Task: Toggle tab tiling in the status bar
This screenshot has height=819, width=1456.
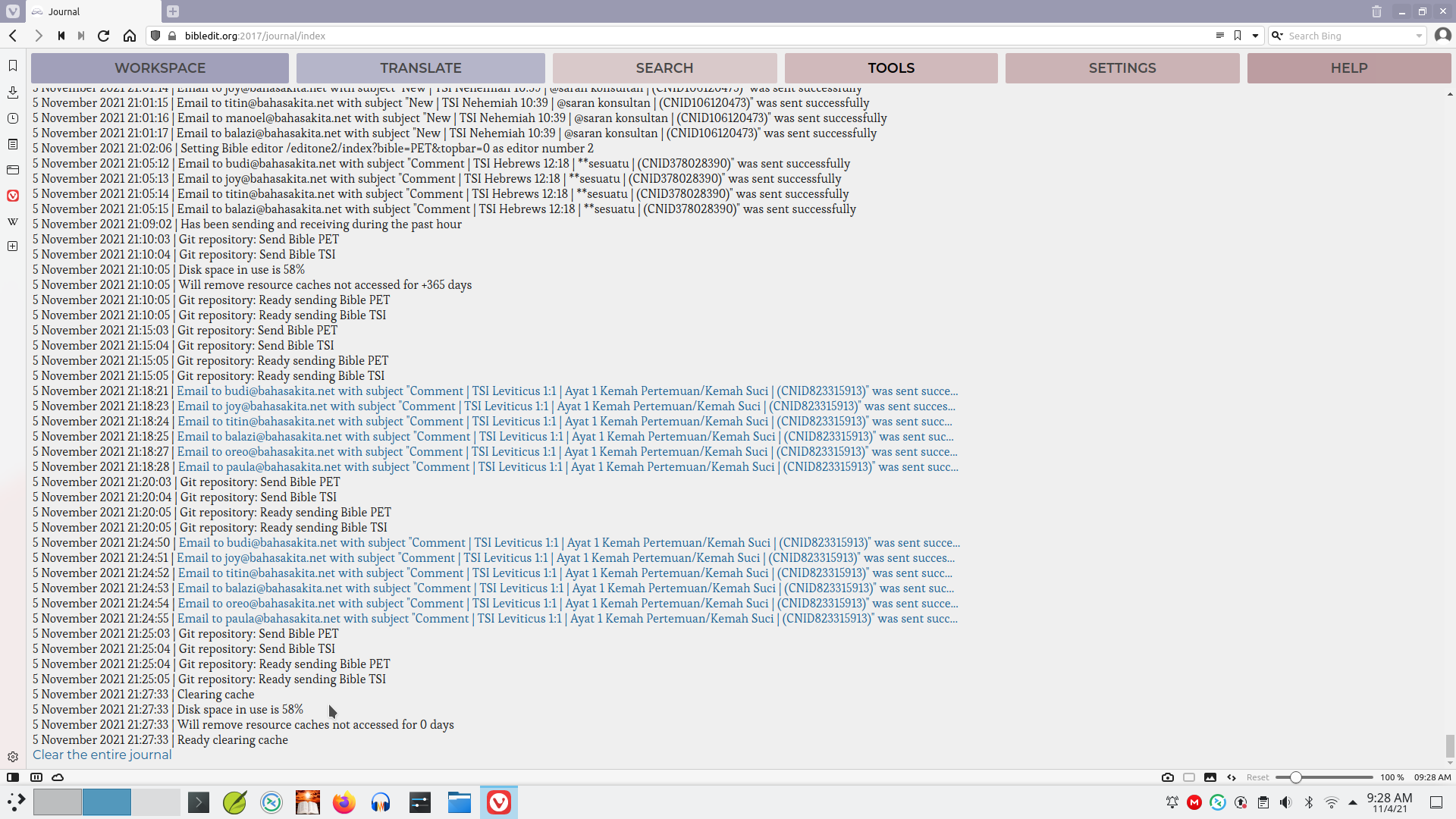Action: point(36,777)
